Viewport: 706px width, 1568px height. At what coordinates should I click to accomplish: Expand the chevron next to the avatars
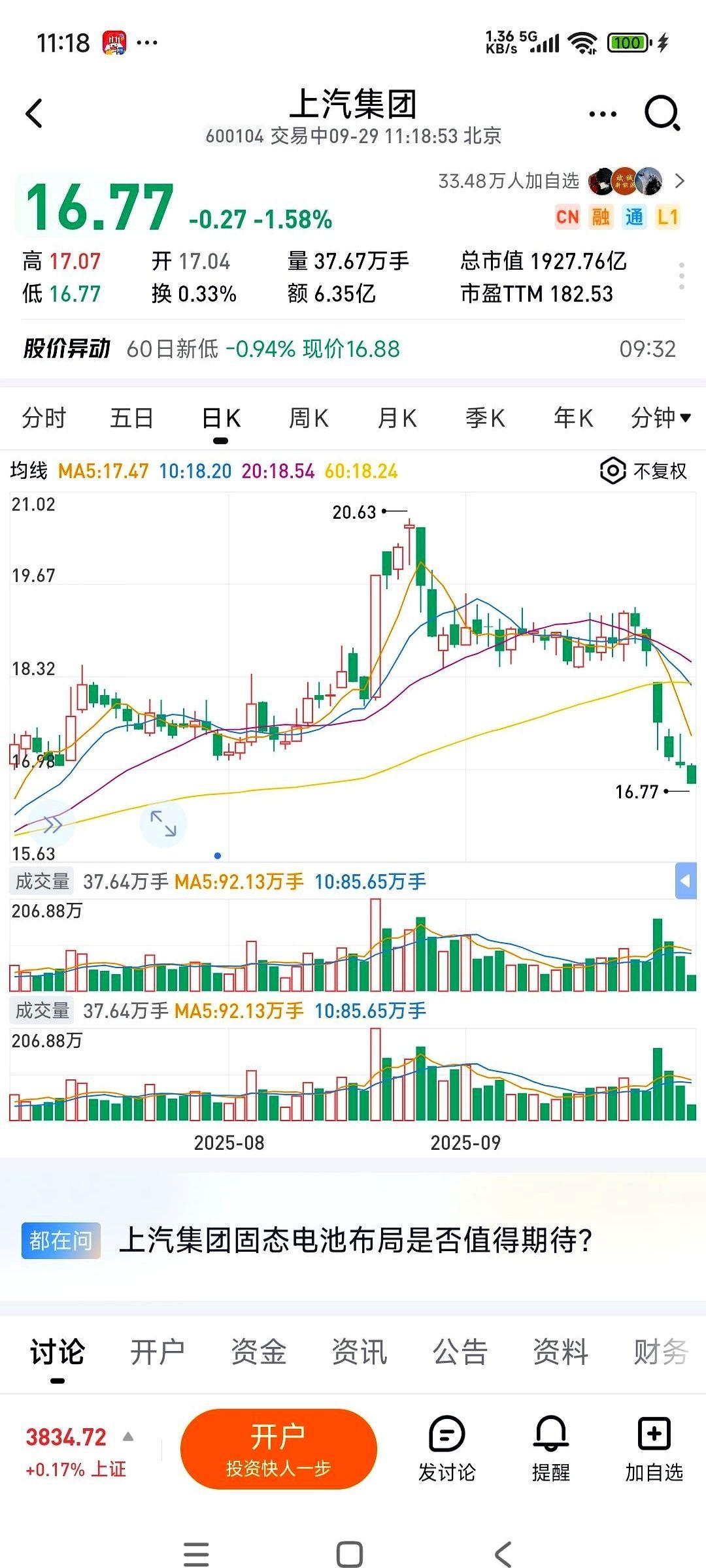tap(680, 181)
